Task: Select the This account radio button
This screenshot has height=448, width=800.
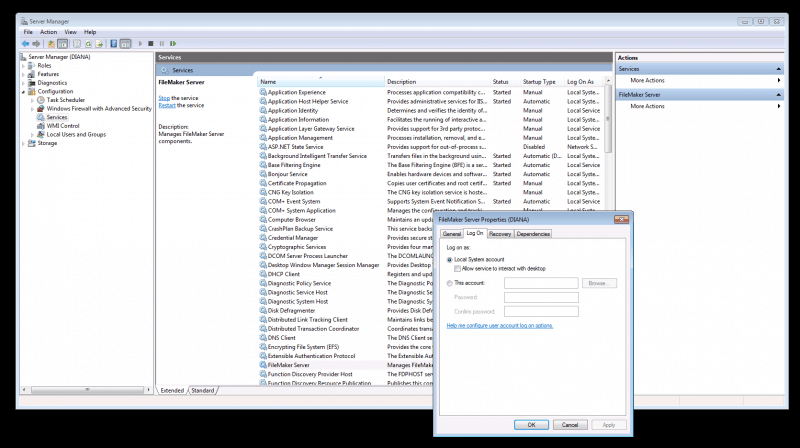Action: pos(449,283)
